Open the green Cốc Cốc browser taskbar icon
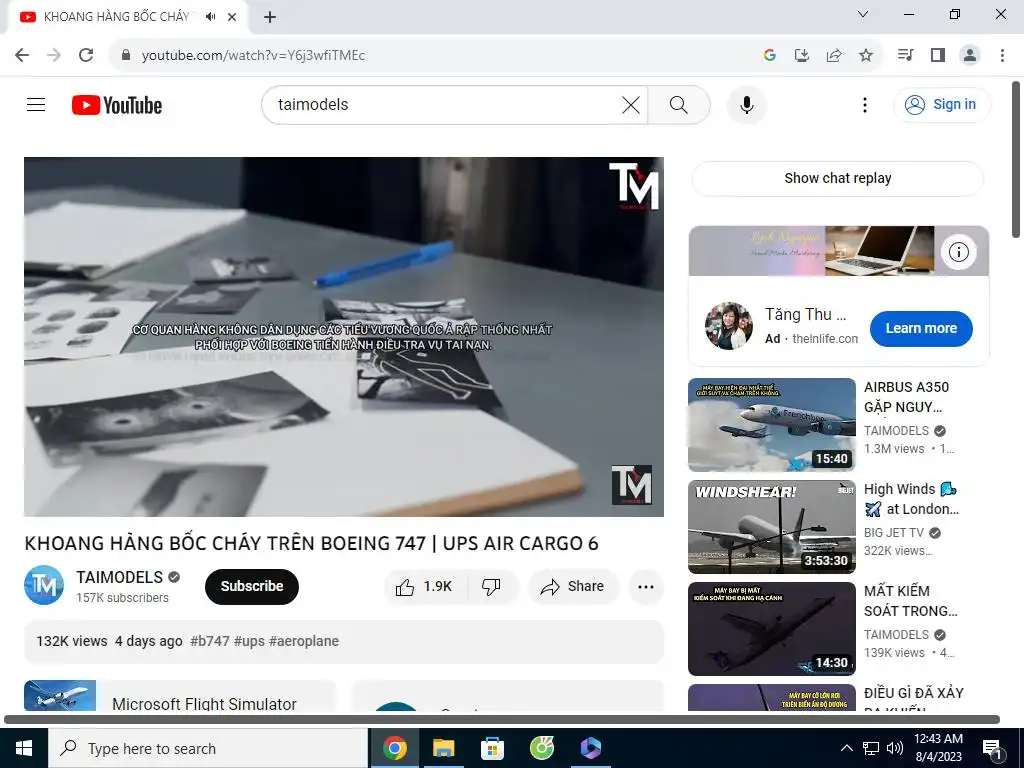Image resolution: width=1024 pixels, height=768 pixels. click(542, 748)
